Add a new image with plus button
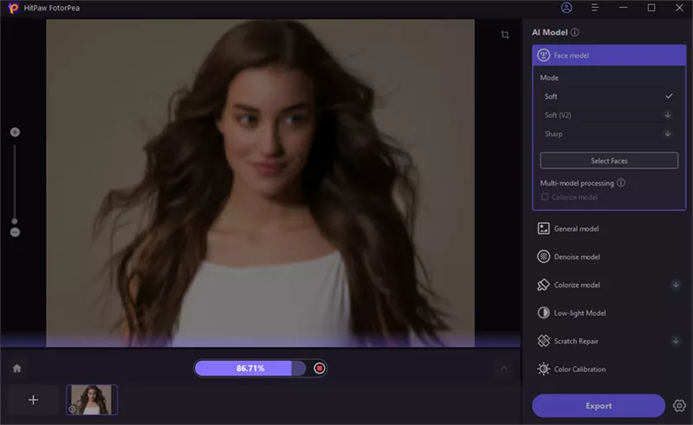Image resolution: width=693 pixels, height=425 pixels. click(x=33, y=400)
